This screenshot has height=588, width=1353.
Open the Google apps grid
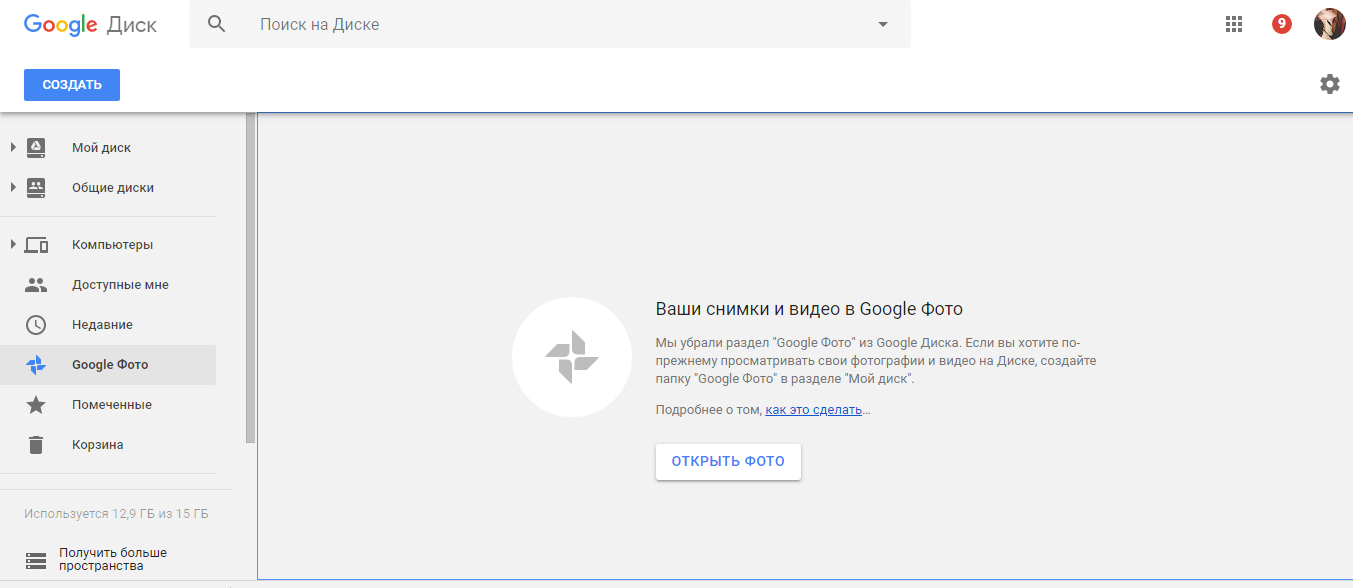[1234, 24]
